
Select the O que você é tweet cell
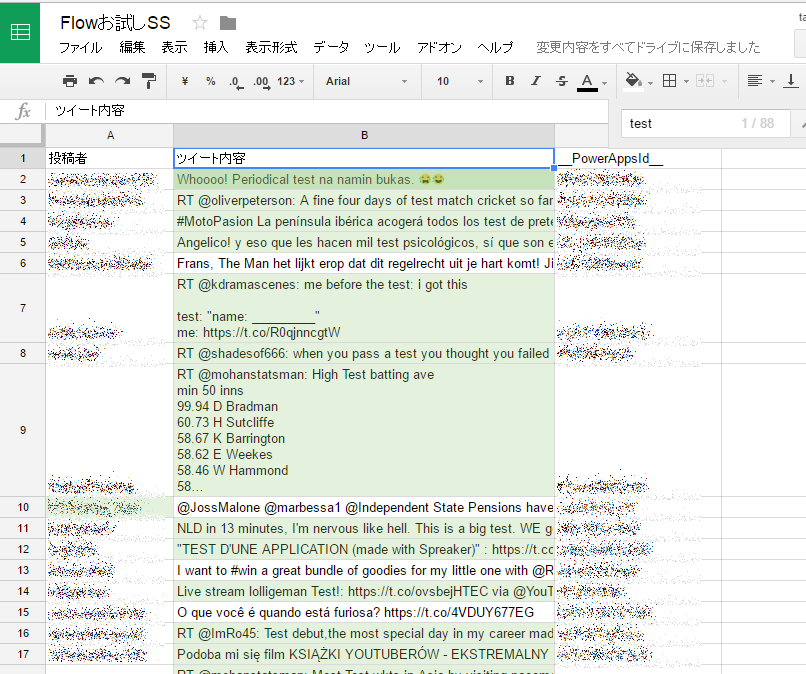coord(364,612)
